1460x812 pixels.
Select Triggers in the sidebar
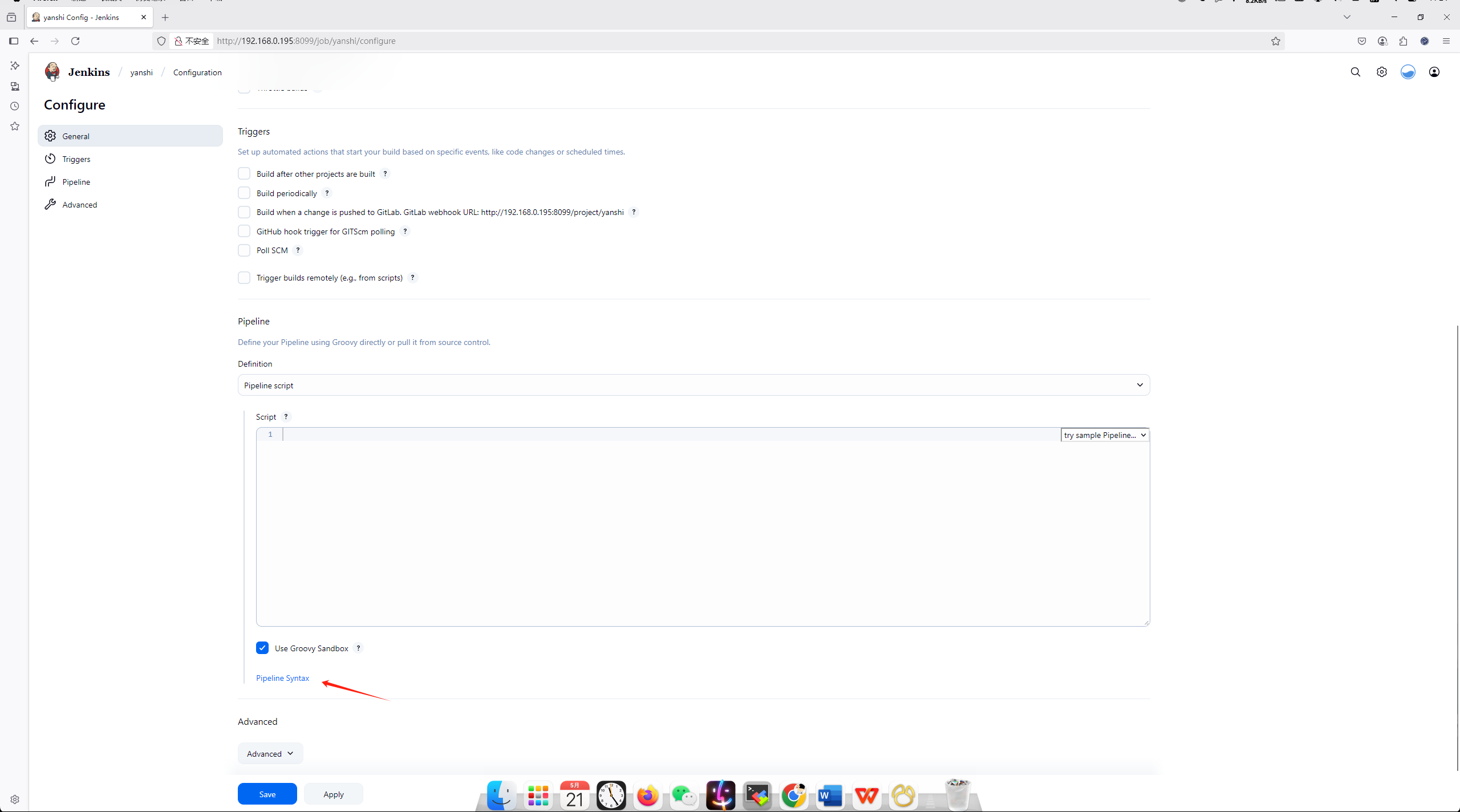tap(76, 159)
